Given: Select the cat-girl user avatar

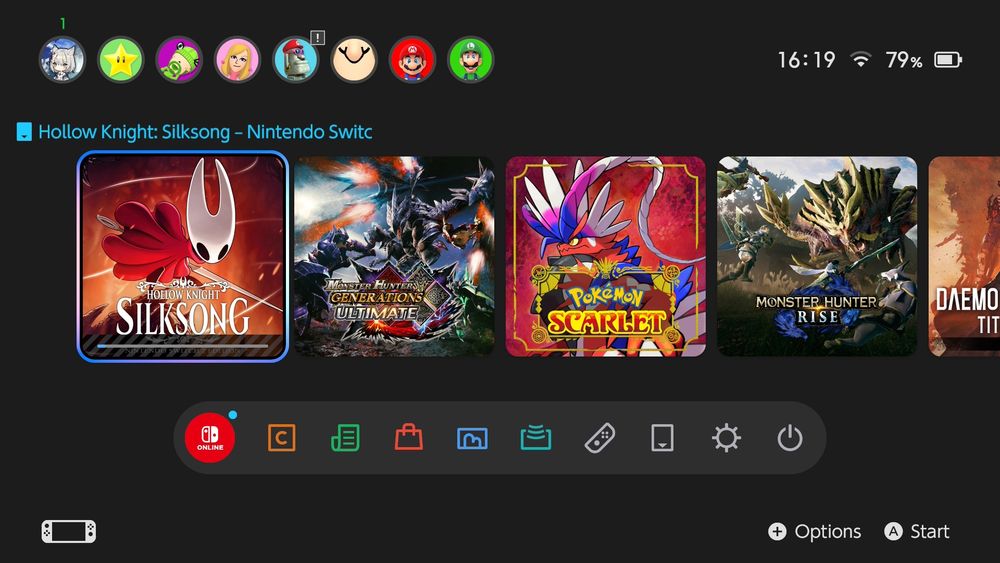Looking at the screenshot, I should pos(62,60).
